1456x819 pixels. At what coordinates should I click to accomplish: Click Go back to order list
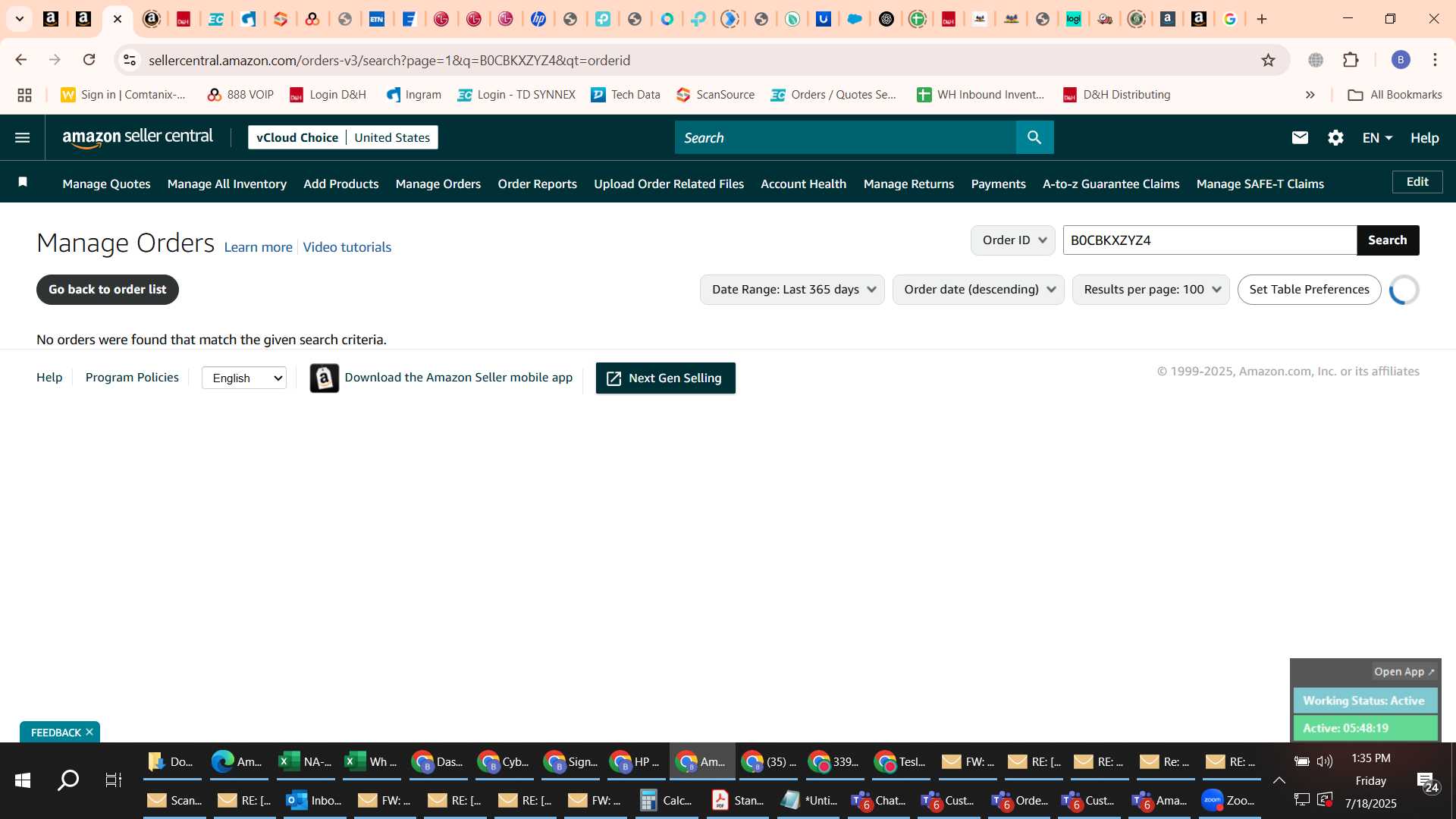pyautogui.click(x=107, y=290)
